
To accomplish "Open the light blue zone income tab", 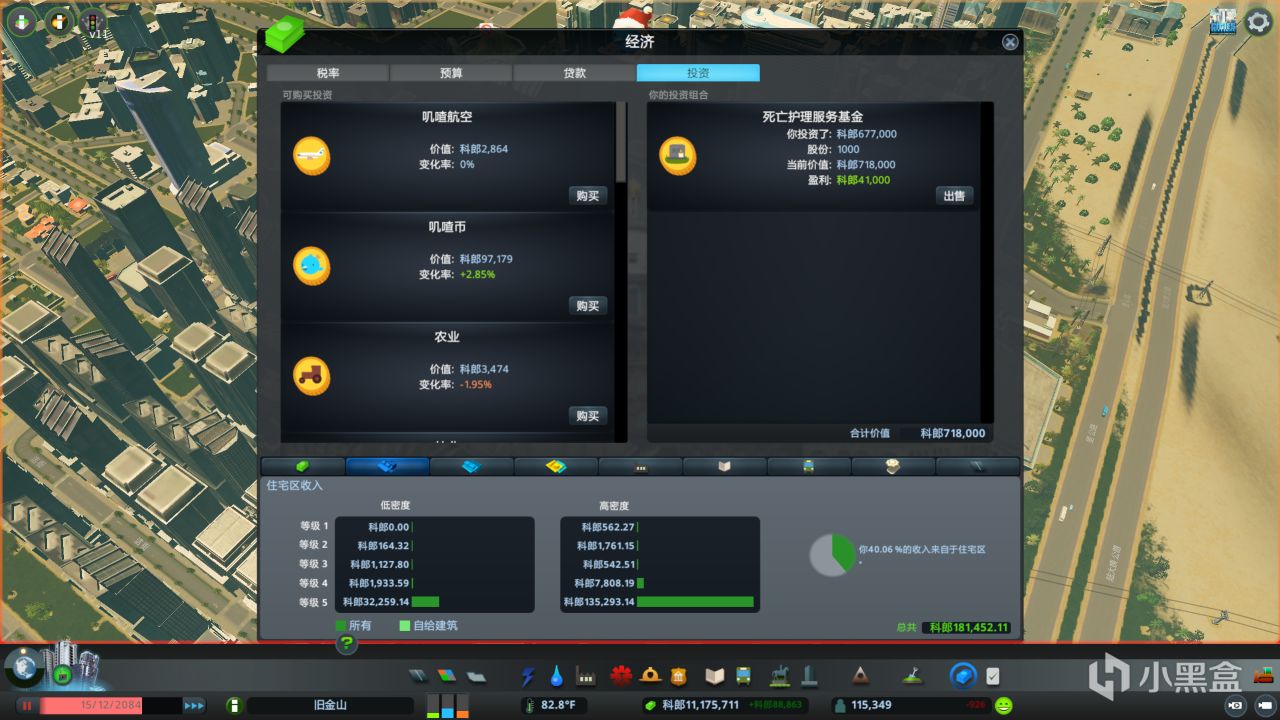I will [472, 466].
